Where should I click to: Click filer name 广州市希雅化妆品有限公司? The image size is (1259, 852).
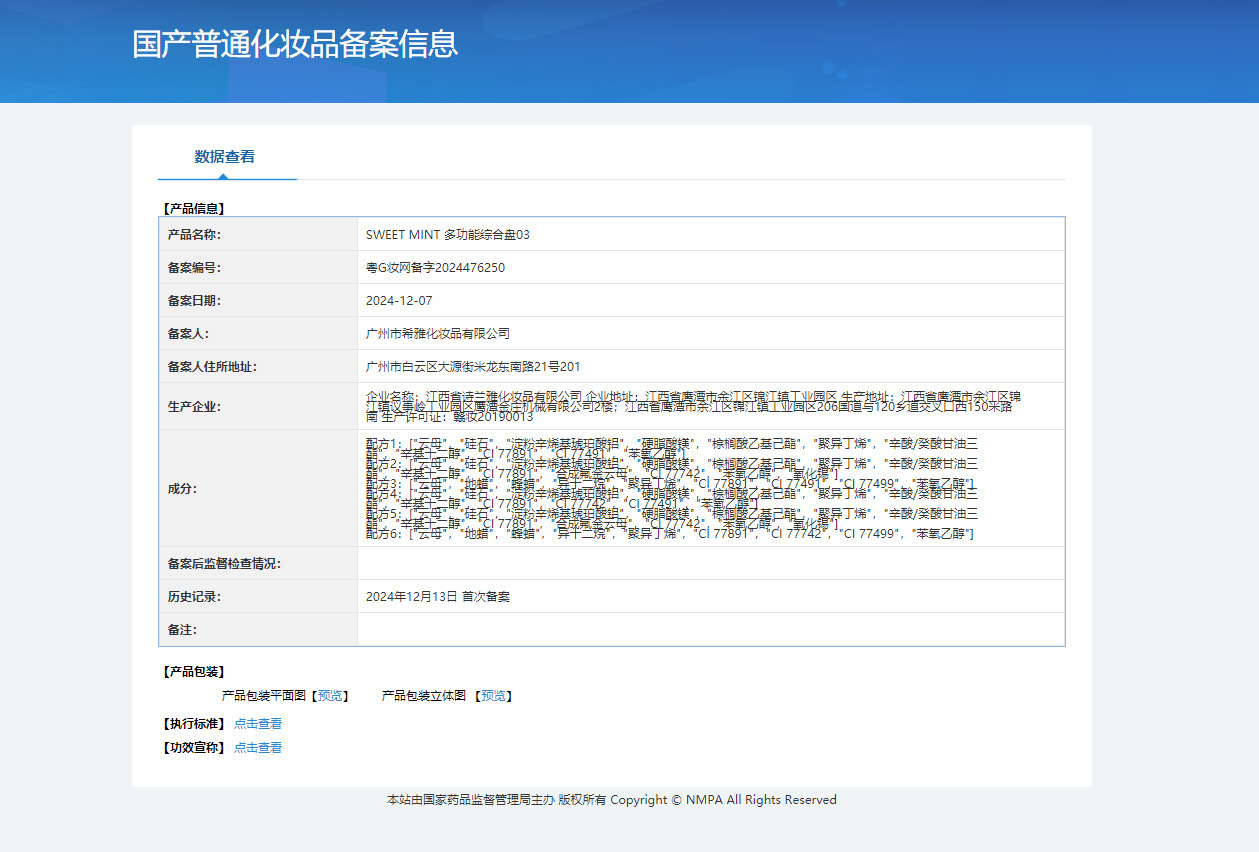point(438,334)
